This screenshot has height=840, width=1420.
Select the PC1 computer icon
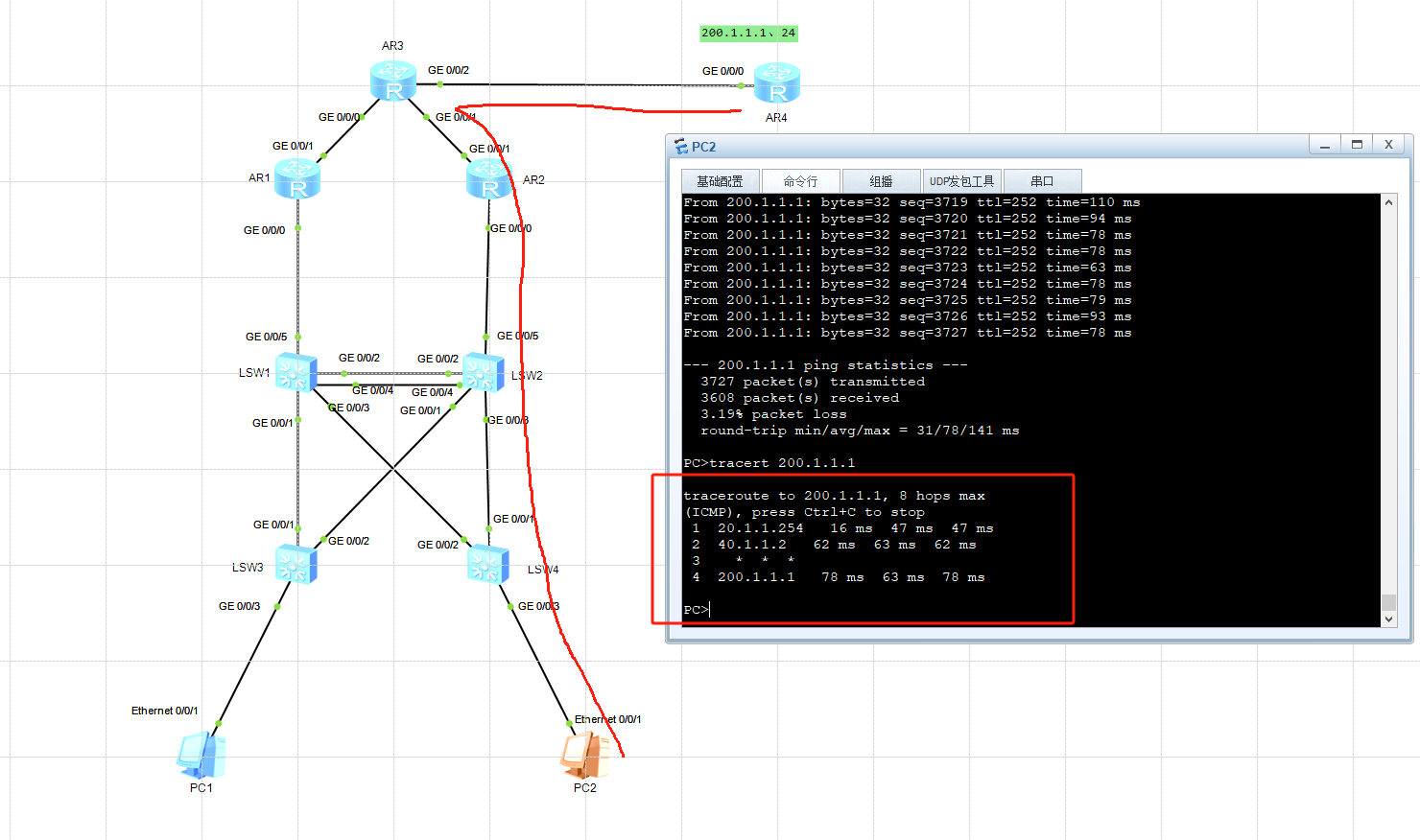[x=201, y=755]
